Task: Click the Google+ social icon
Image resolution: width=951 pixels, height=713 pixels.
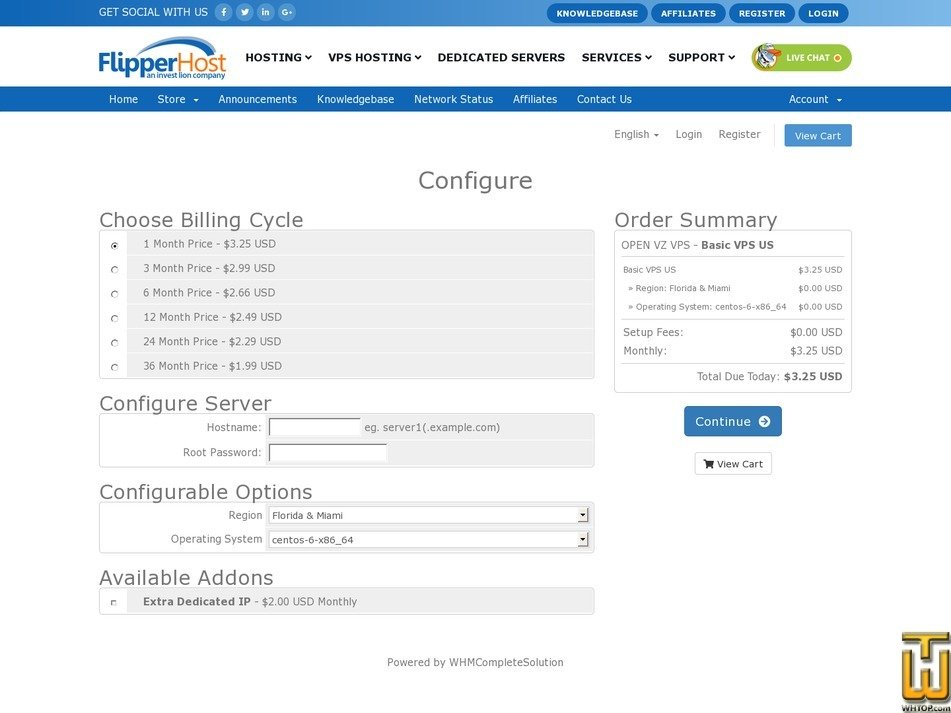Action: pyautogui.click(x=286, y=12)
